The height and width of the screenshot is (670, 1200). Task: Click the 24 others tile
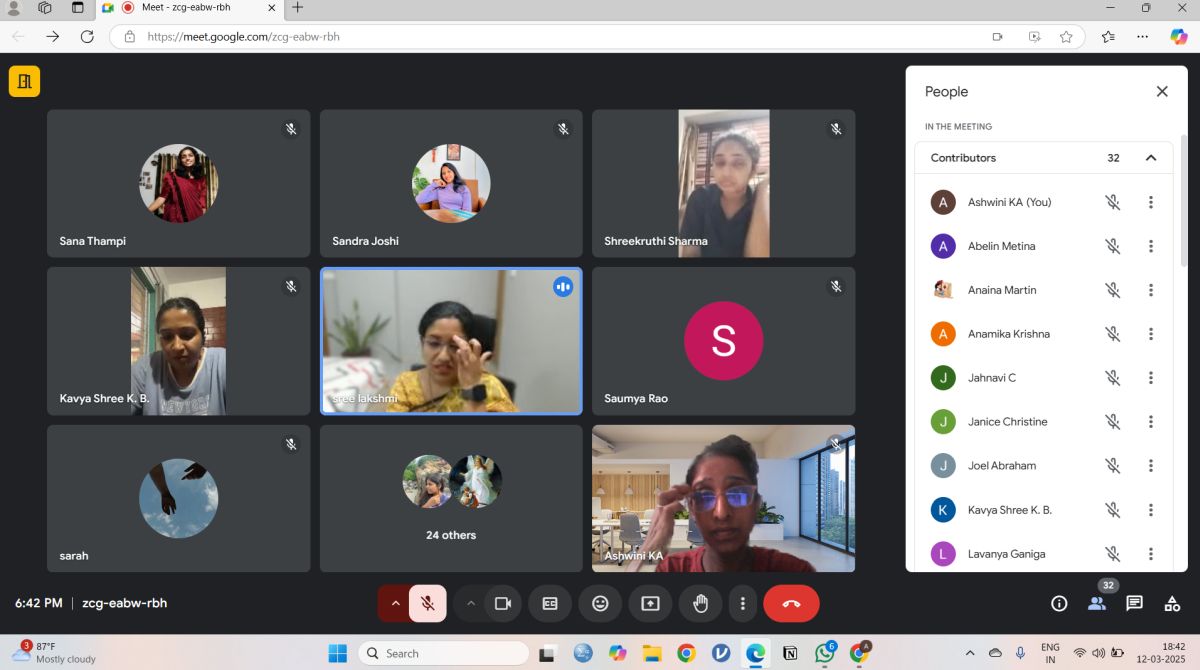point(451,498)
